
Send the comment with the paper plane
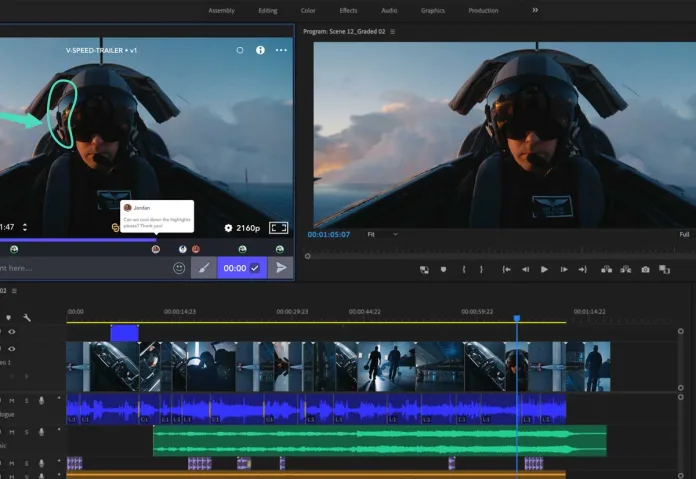(x=281, y=268)
